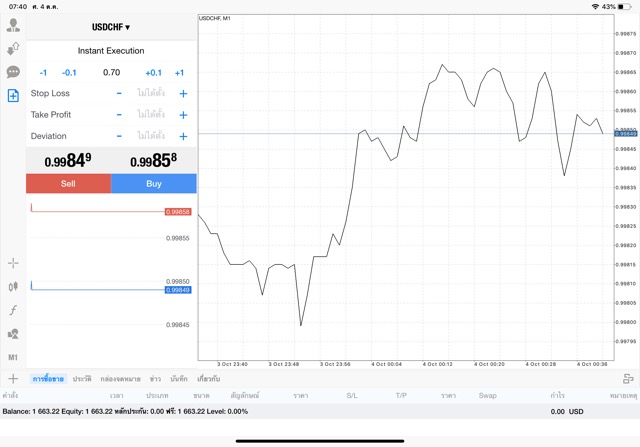Image resolution: width=640 pixels, height=447 pixels.
Task: Tap the 0.70 volume field
Action: (111, 72)
